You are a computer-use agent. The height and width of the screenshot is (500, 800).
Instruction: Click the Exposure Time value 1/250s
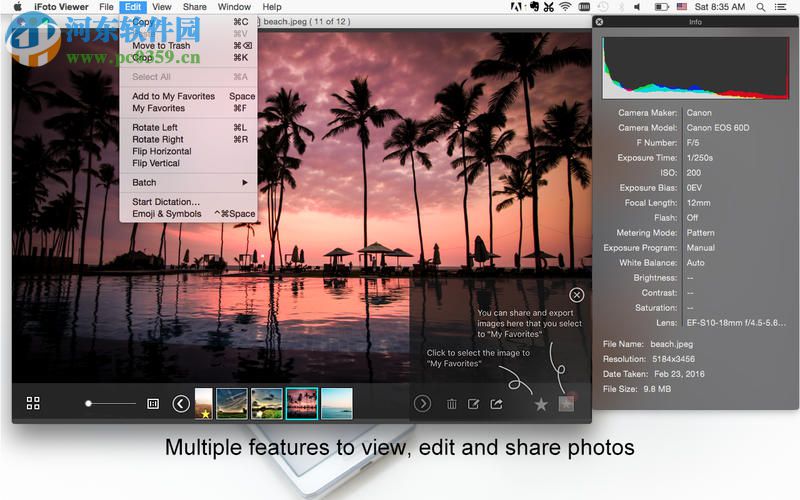point(699,158)
